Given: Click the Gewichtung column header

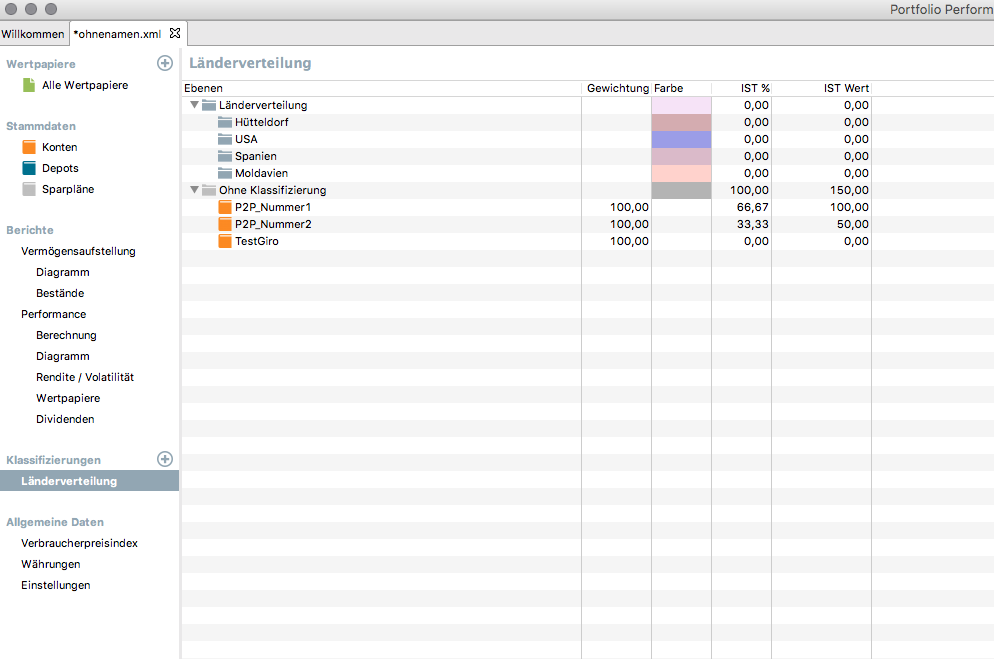Looking at the screenshot, I should [x=617, y=88].
